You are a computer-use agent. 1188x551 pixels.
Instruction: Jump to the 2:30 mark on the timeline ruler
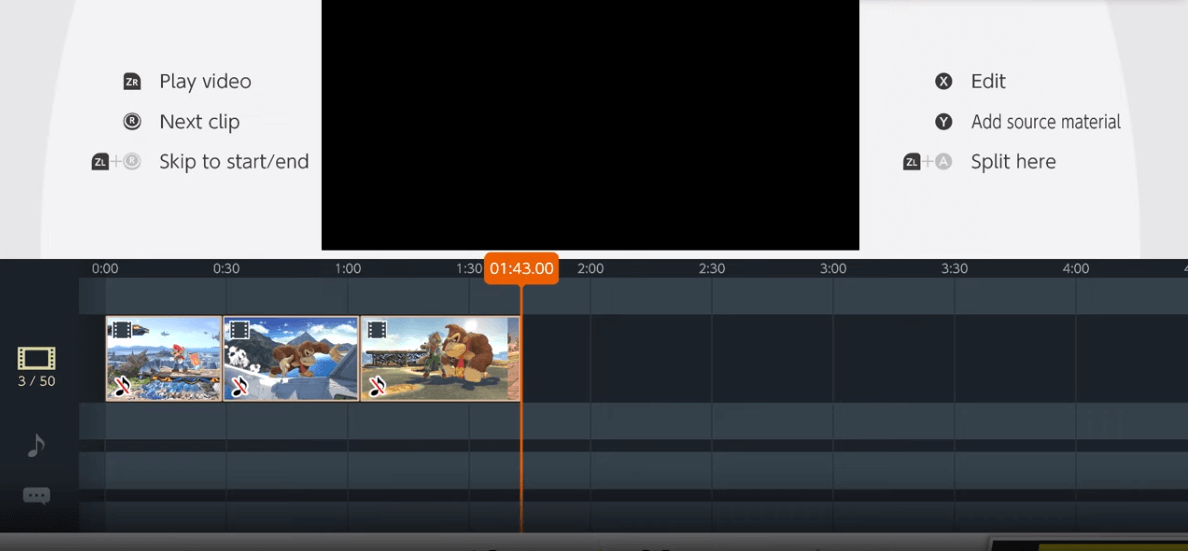coord(711,269)
